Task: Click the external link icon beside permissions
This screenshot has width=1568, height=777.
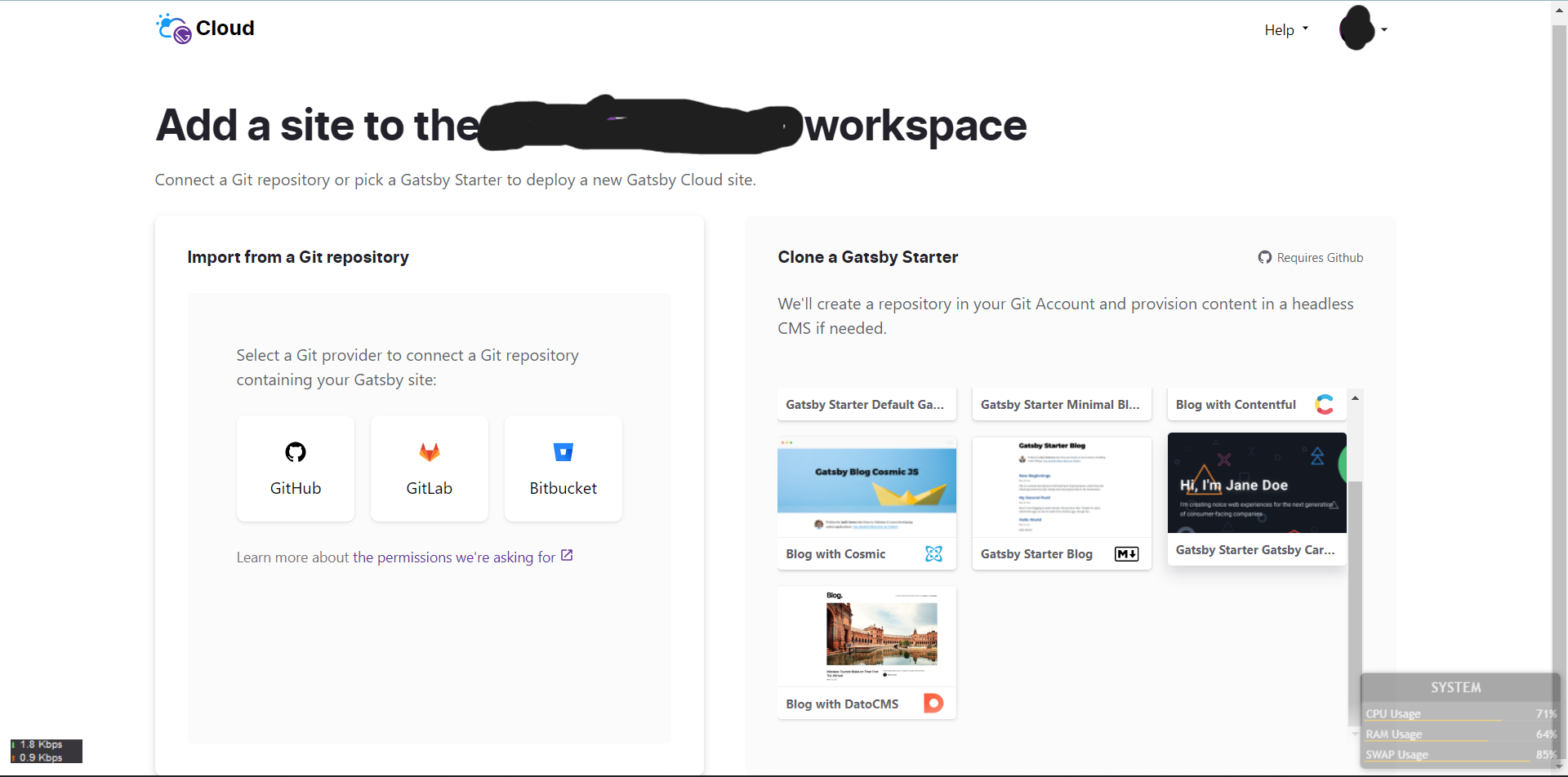Action: coord(567,556)
